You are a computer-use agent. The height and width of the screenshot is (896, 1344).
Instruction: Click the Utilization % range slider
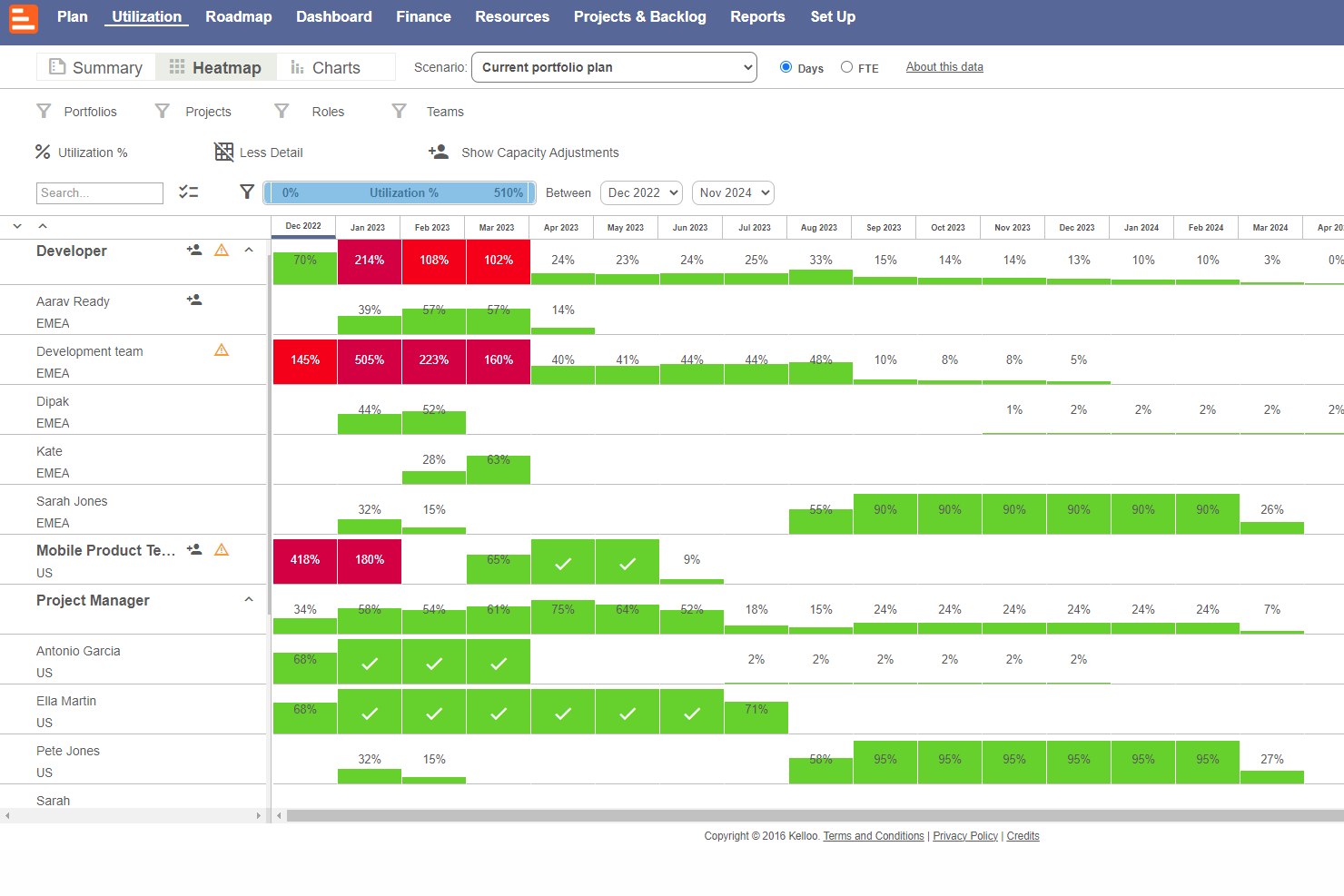click(x=400, y=192)
